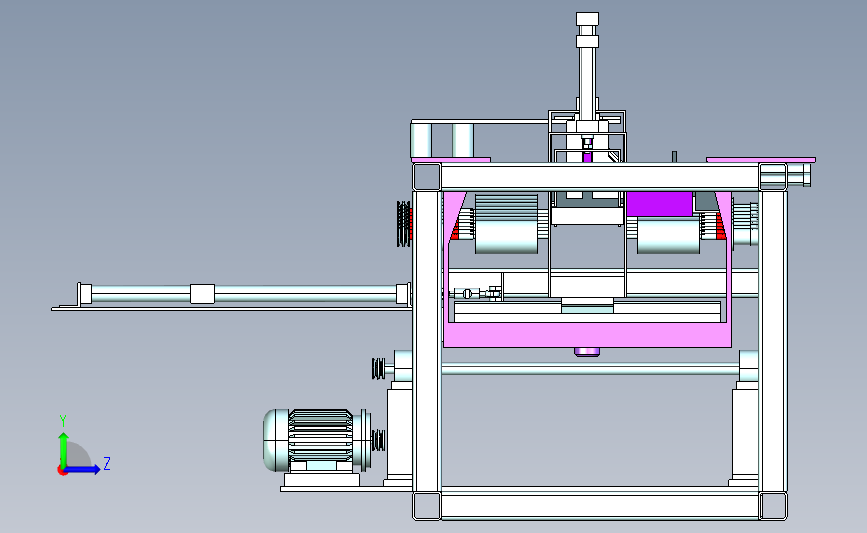Select the pink bottom panel of the hanging tray
This screenshot has height=533, width=867.
pos(588,335)
